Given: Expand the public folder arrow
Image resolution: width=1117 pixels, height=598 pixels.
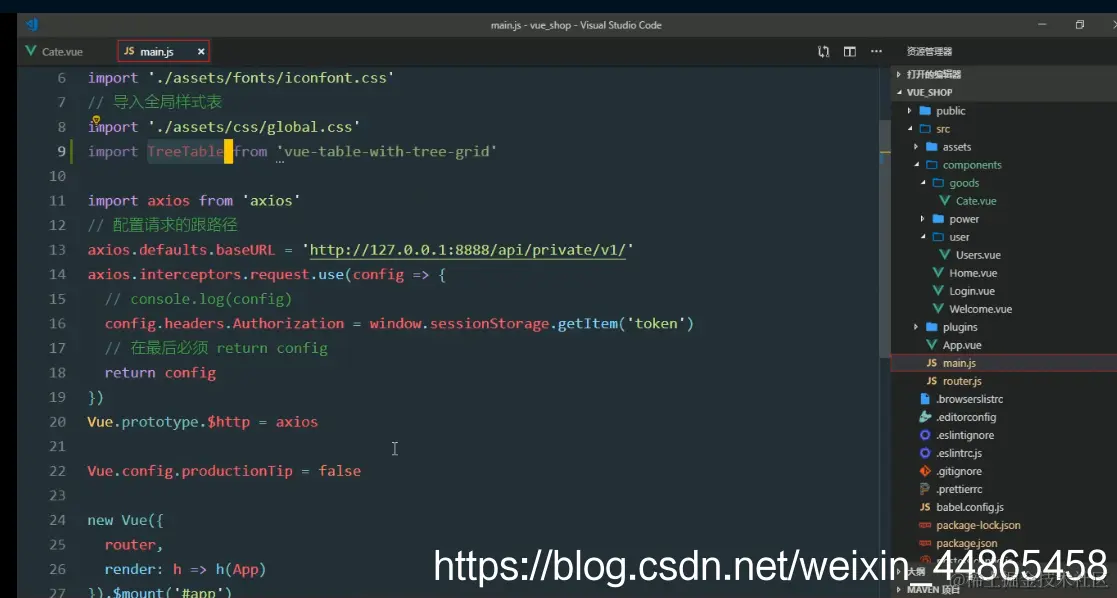Looking at the screenshot, I should click(910, 110).
